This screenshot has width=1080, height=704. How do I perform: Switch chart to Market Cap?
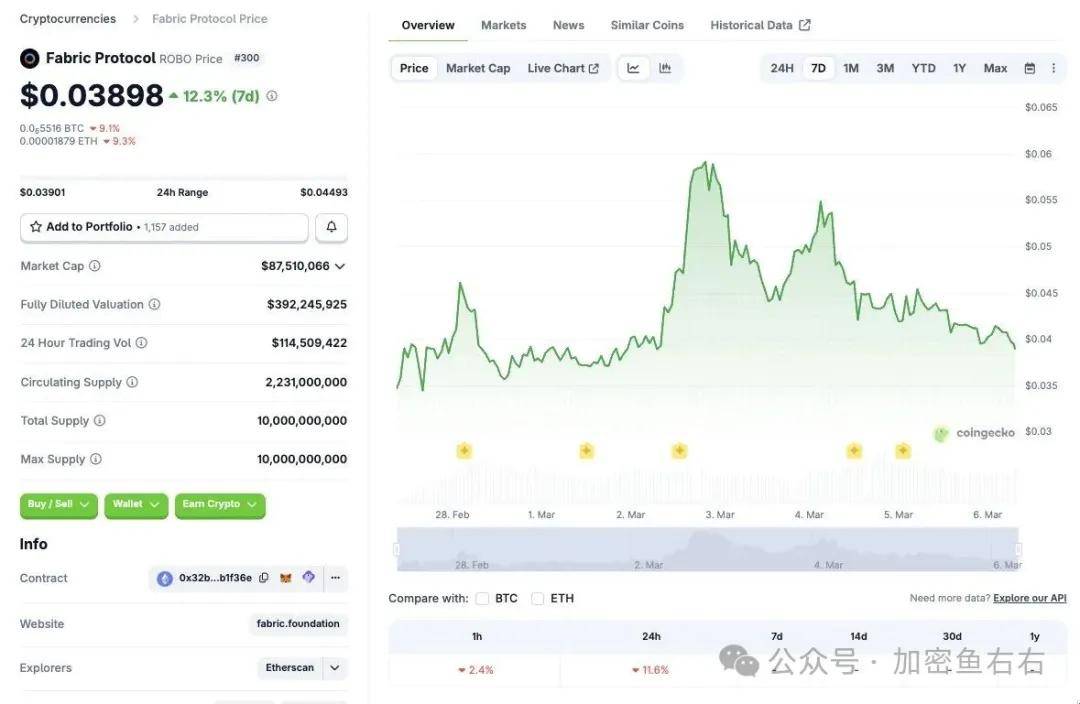[x=478, y=68]
